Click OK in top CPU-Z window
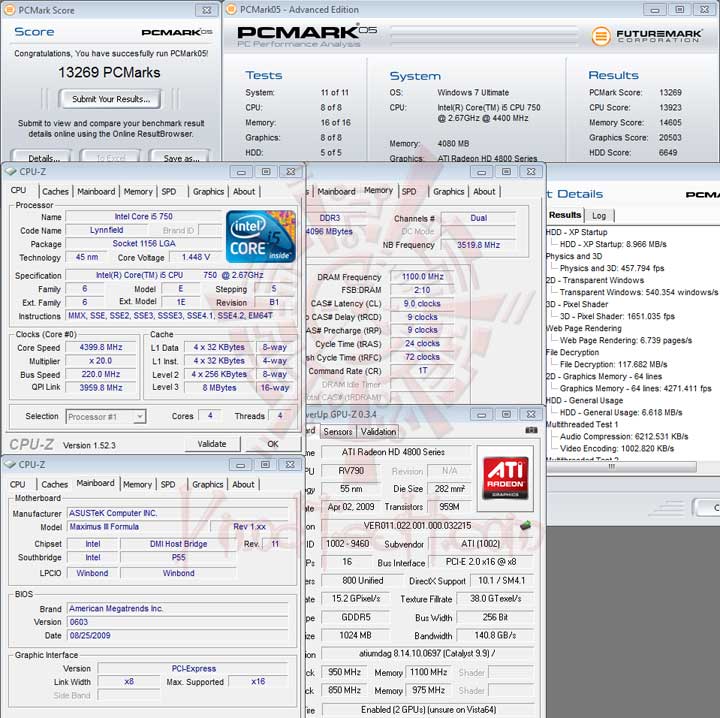720x718 pixels. (273, 444)
